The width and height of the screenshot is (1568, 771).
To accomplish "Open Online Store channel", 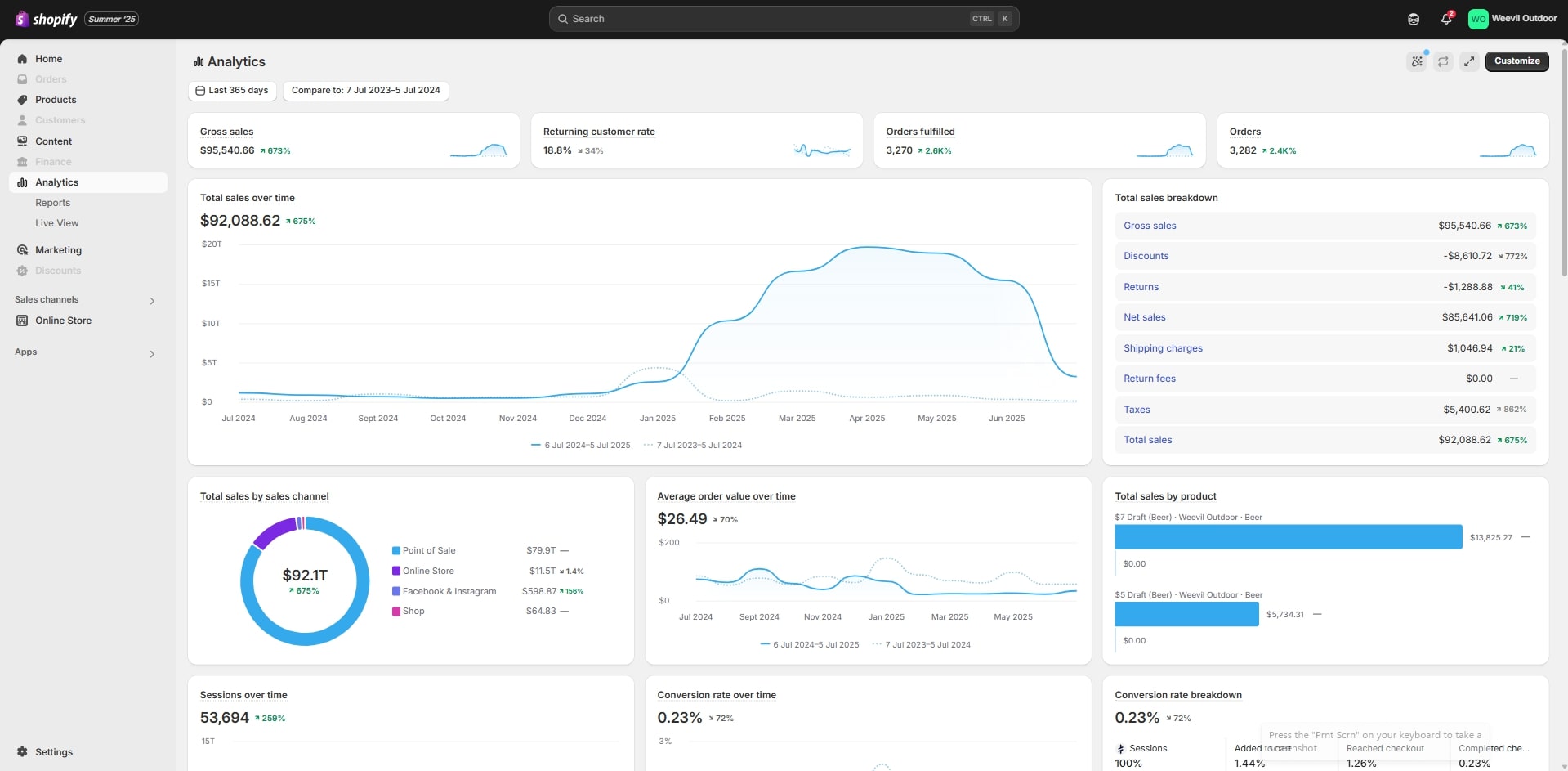I will coord(88,321).
